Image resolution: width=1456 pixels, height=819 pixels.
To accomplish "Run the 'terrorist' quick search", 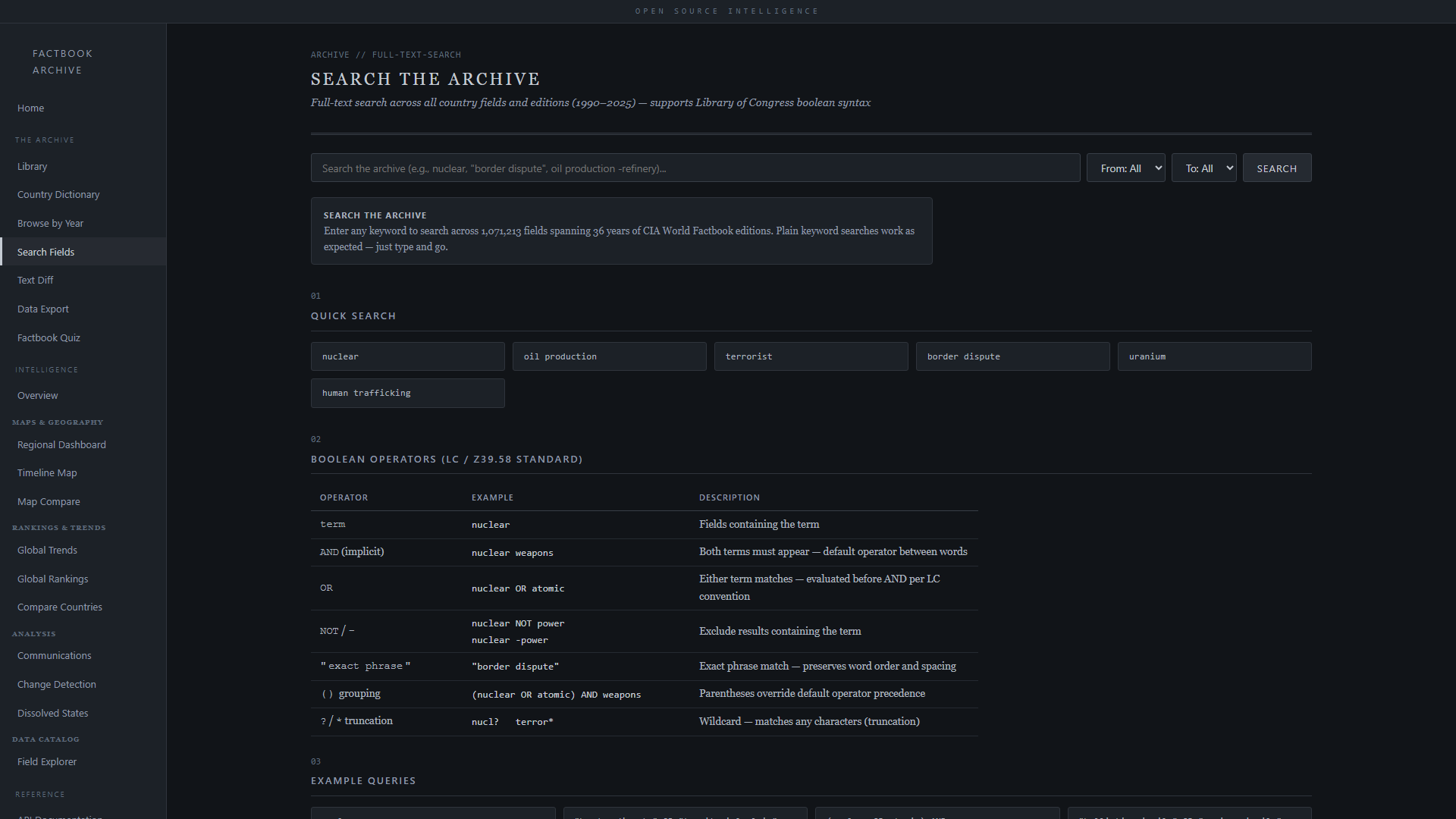I will pos(811,356).
